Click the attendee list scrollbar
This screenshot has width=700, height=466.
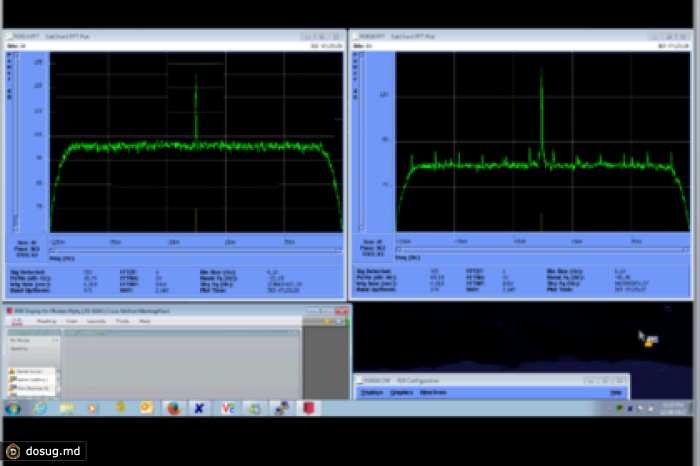(x=58, y=382)
